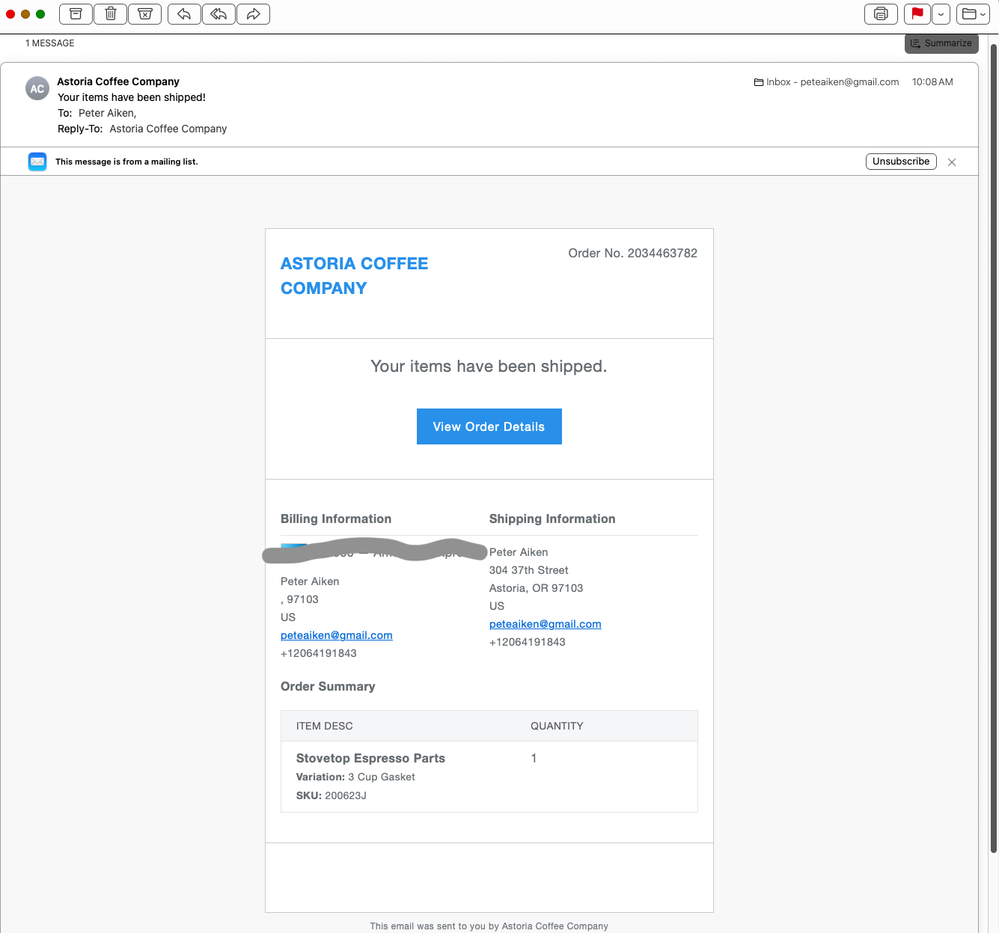This screenshot has height=933, width=999.
Task: Click the 'Your items have been shipped!' subject
Action: pyautogui.click(x=131, y=98)
